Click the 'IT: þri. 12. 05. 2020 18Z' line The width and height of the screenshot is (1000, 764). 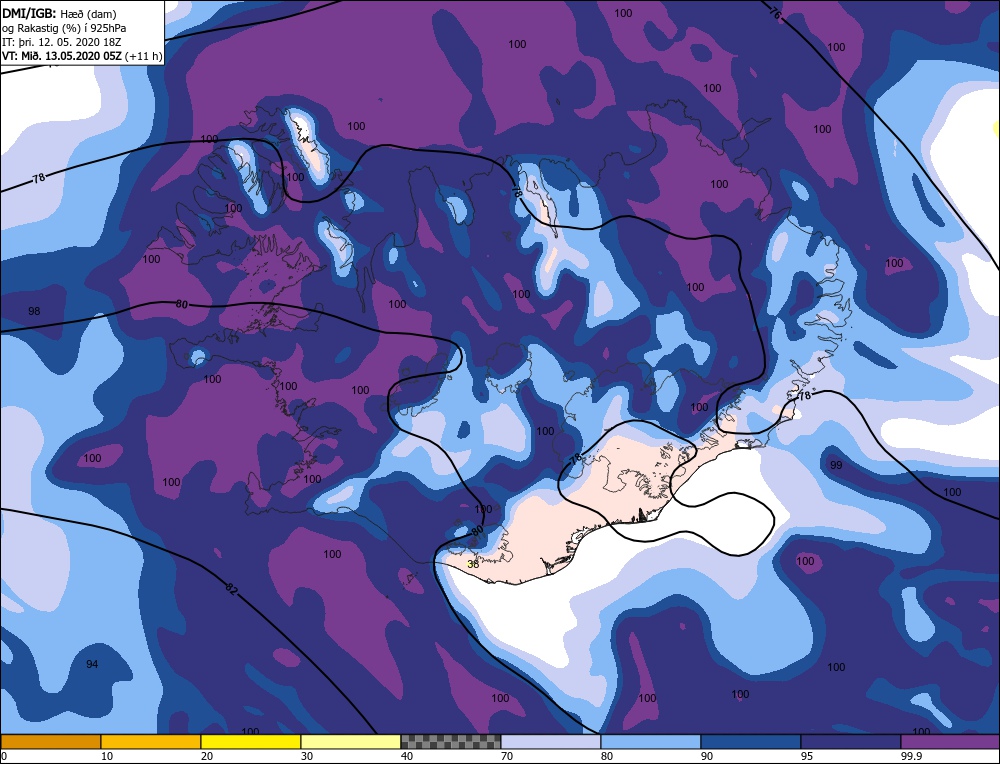61,42
